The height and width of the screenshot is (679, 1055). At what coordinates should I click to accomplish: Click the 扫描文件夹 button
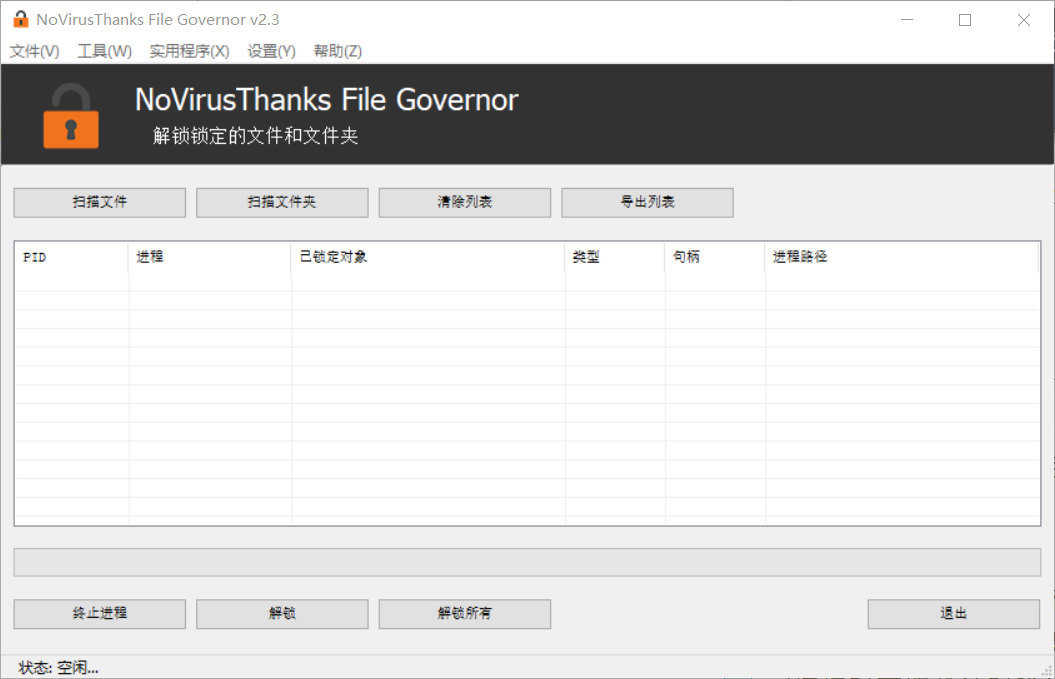coord(282,203)
